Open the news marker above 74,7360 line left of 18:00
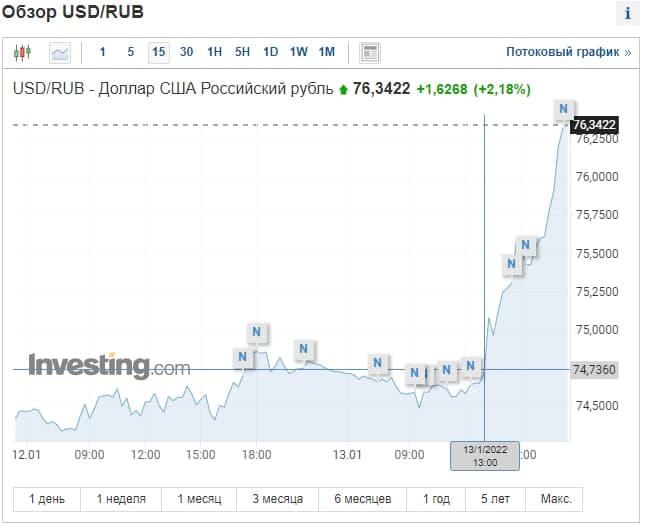Image resolution: width=648 pixels, height=530 pixels. pos(242,356)
